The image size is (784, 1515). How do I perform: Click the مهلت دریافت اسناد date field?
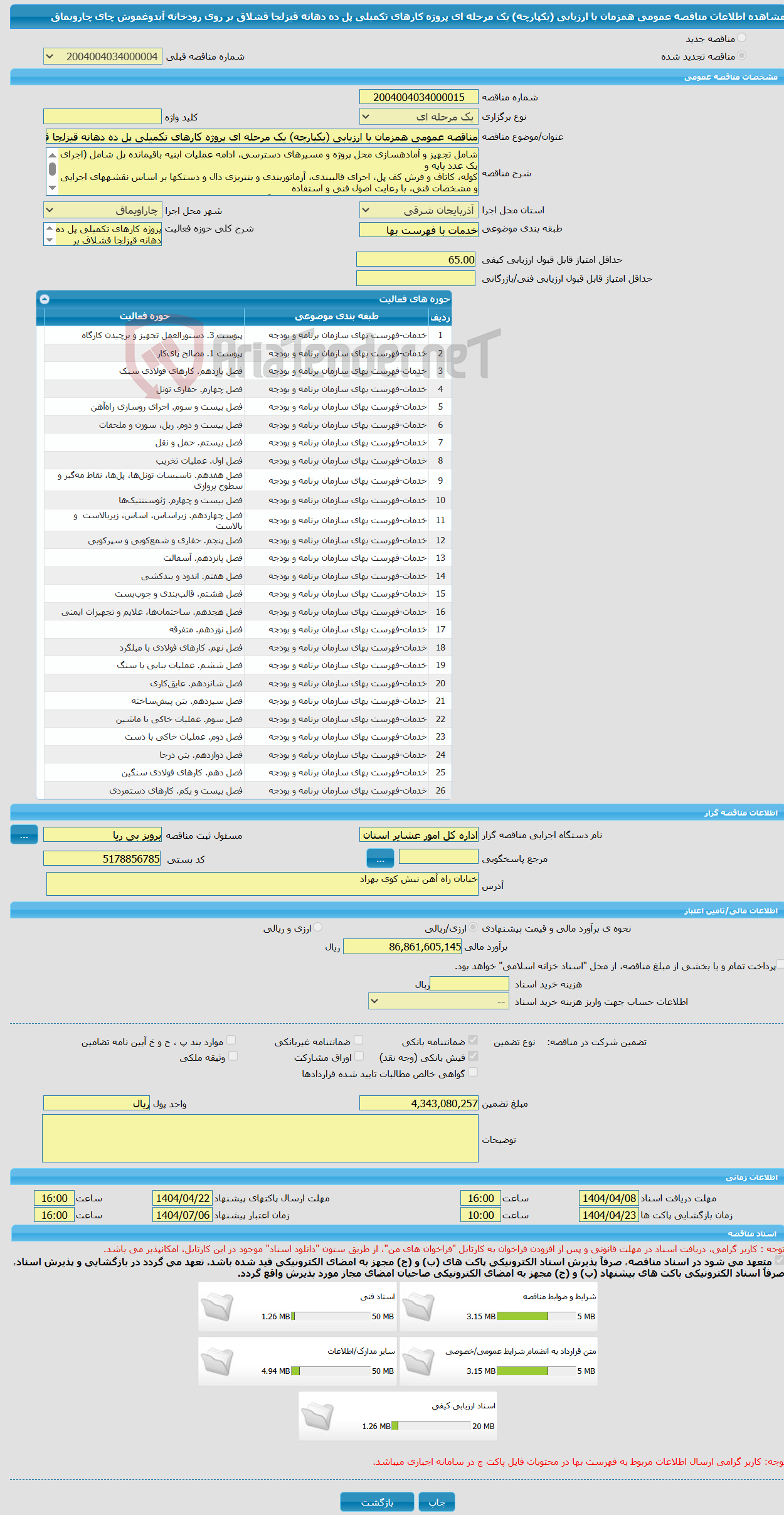[x=608, y=1198]
